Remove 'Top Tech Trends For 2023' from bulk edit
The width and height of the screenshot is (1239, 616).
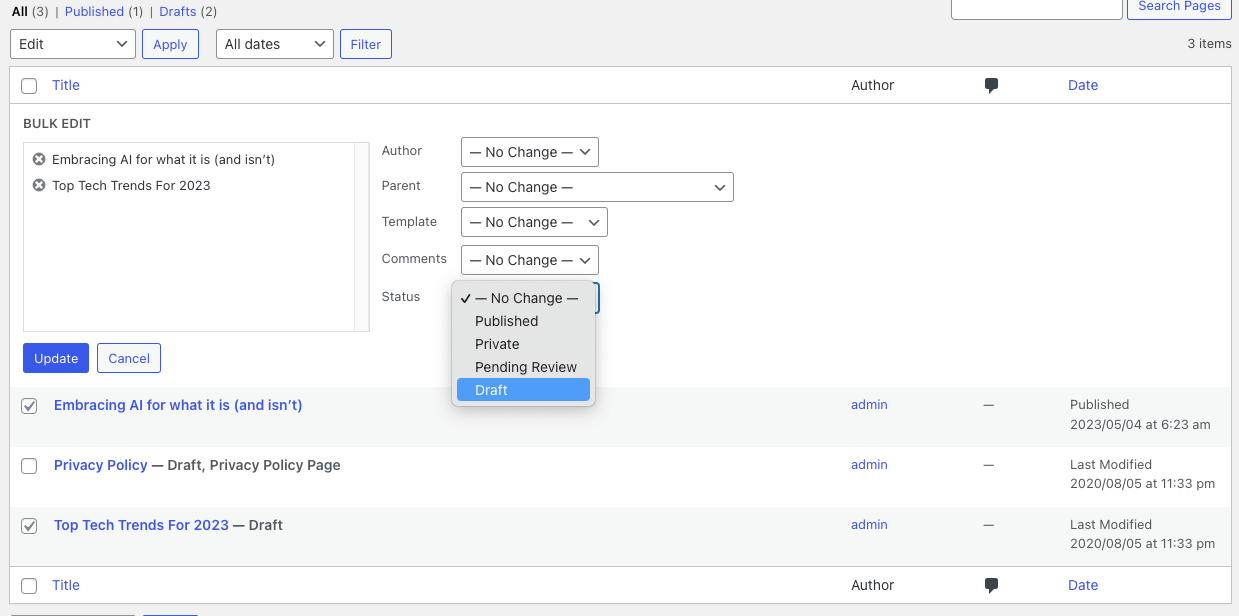[39, 185]
